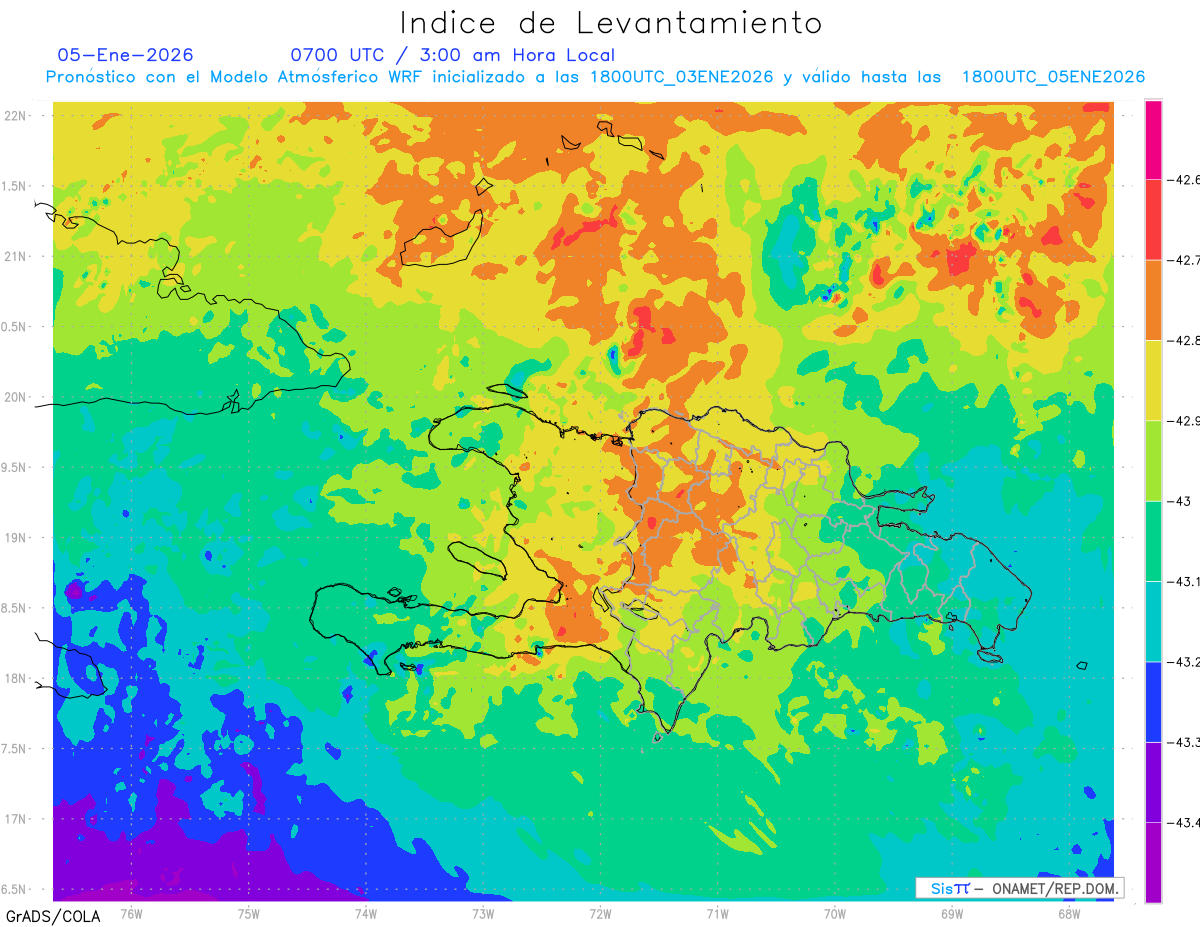Click the time text '0700 UTC / 3:00 am Hora Local'
The image size is (1200, 927).
453,55
